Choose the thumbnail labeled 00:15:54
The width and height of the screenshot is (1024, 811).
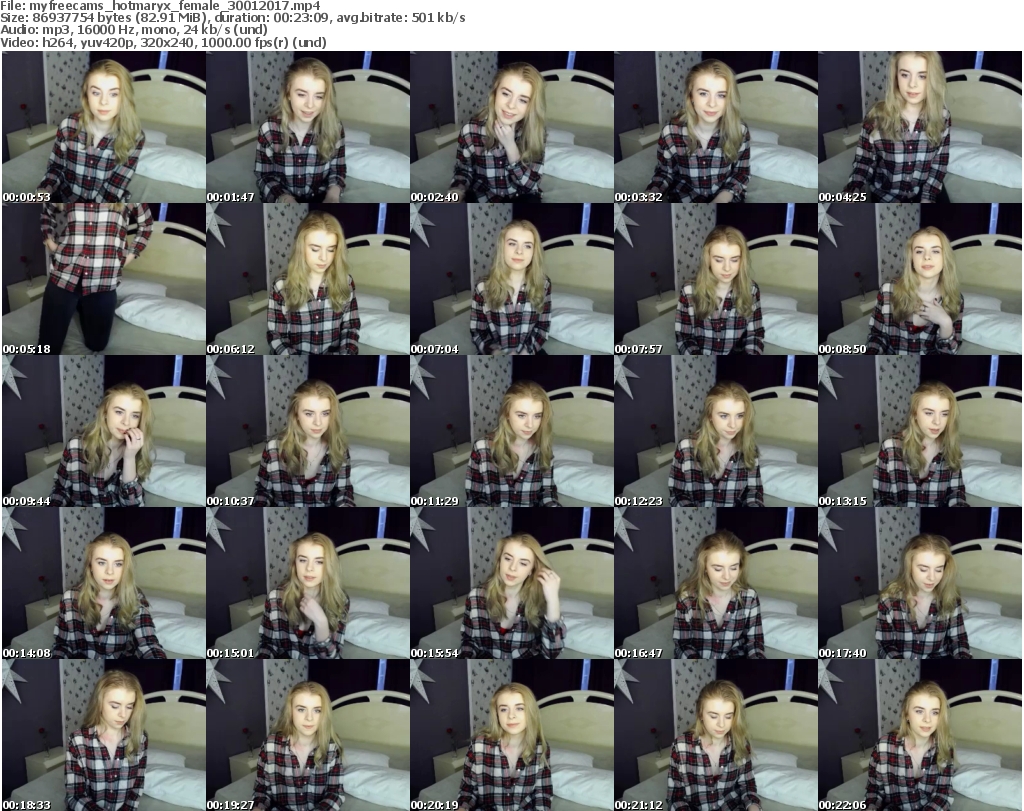point(512,584)
